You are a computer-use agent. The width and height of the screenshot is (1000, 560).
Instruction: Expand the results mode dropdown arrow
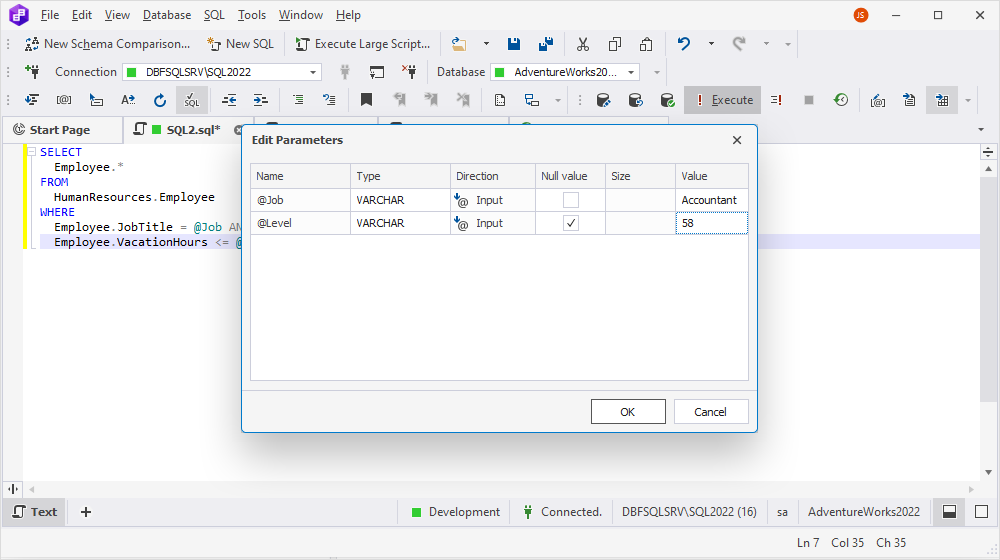tap(968, 100)
